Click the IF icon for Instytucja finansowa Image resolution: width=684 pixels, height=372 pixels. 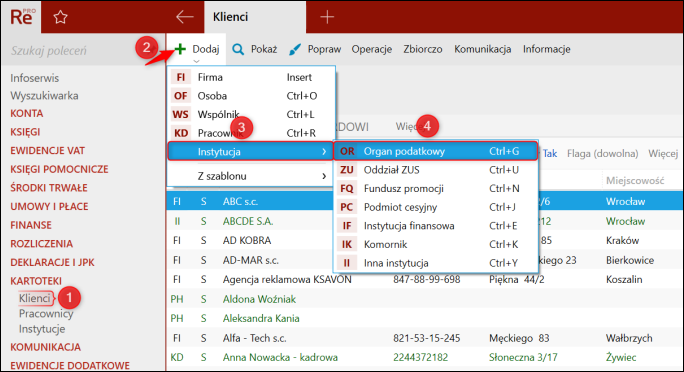tap(347, 226)
